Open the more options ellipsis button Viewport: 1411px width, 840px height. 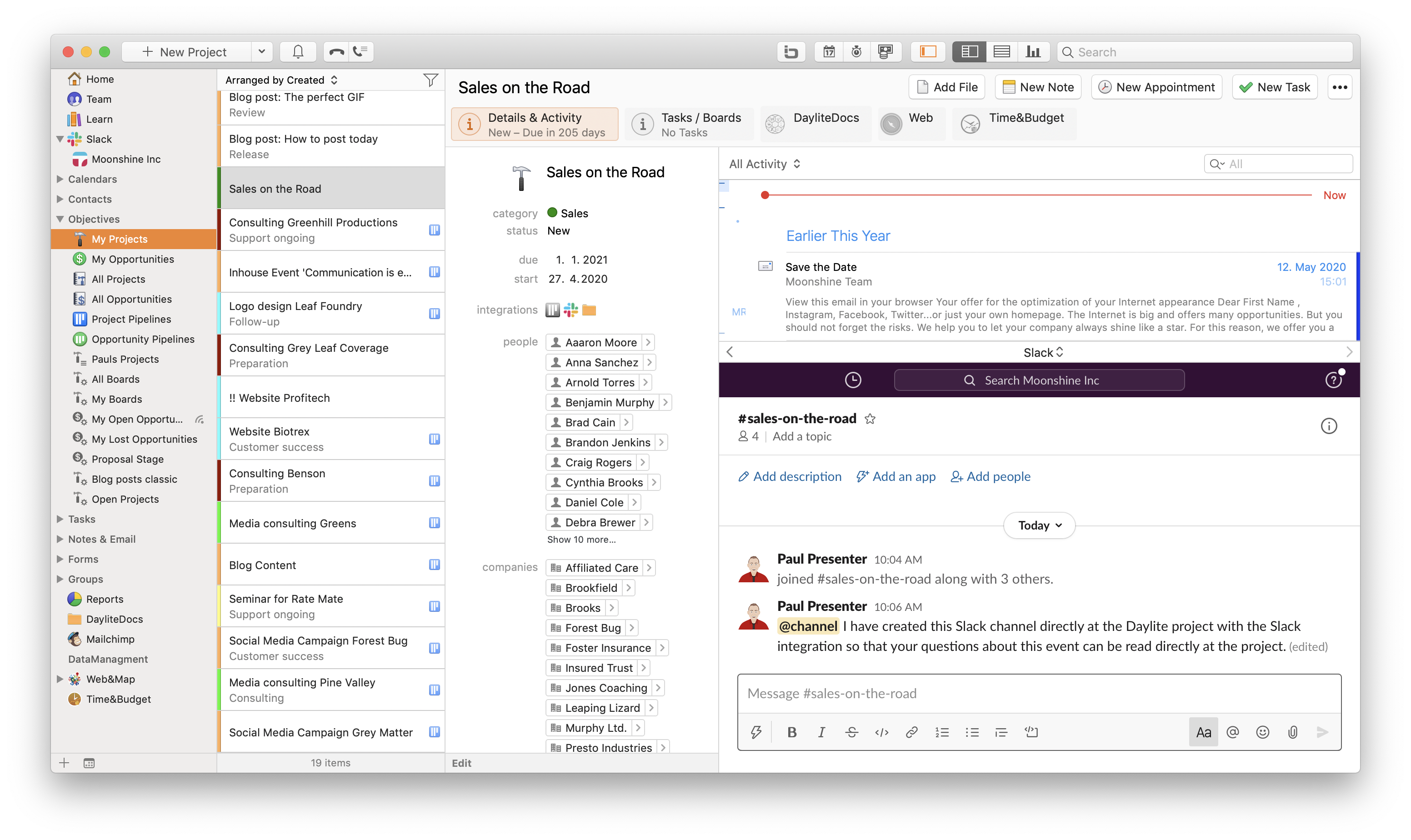click(1339, 87)
